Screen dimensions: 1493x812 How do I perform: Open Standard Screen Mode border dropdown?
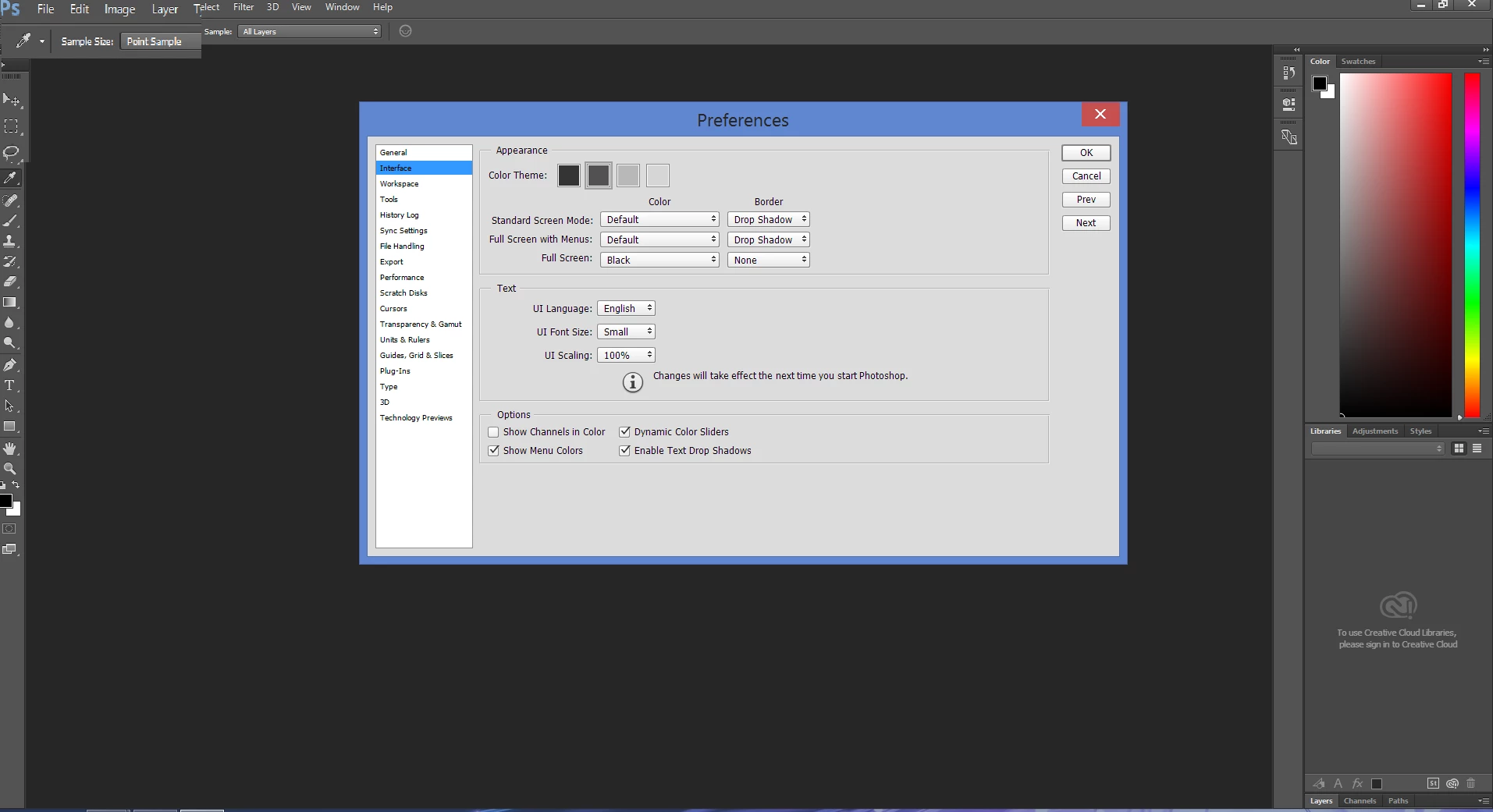click(x=768, y=220)
